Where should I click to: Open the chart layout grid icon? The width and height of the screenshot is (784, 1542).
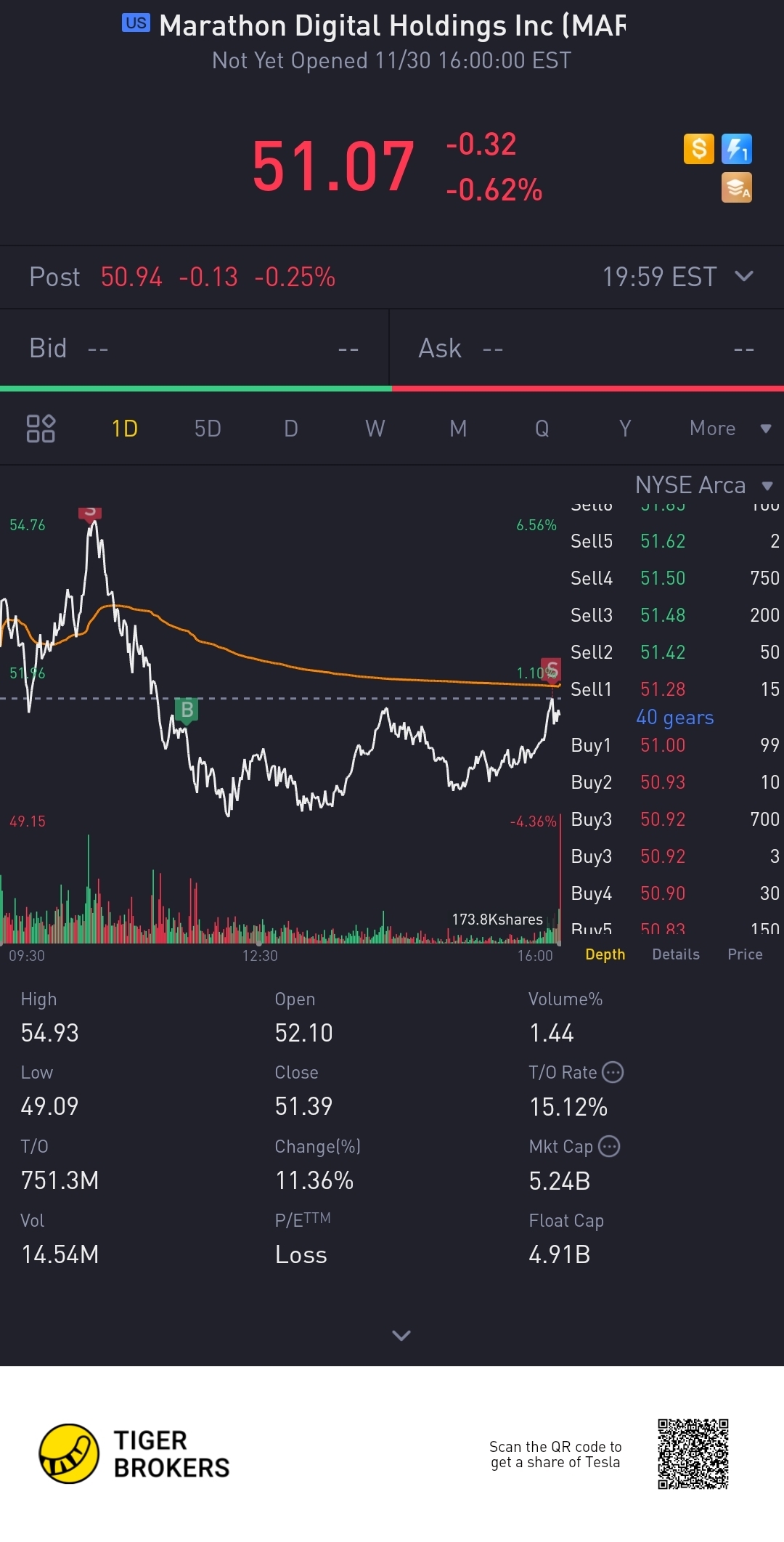[x=41, y=429]
